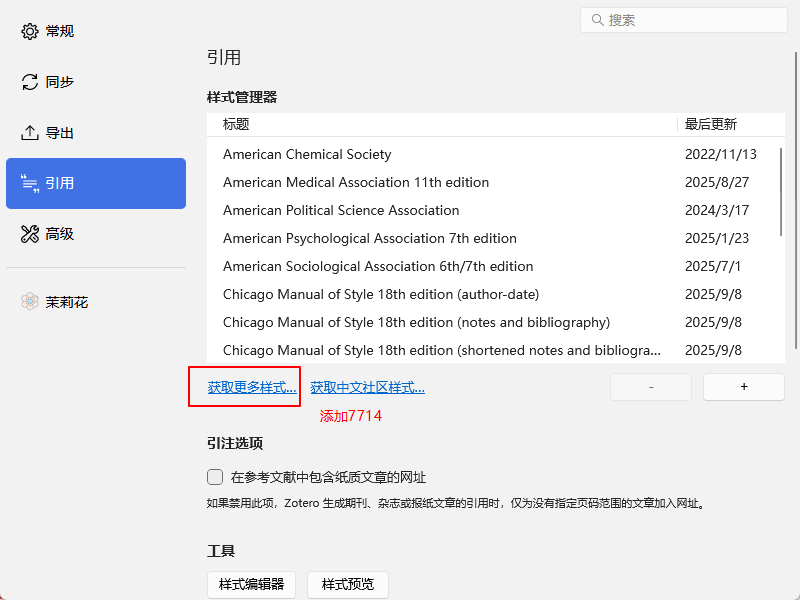Switch to the 导出 pane

point(96,133)
